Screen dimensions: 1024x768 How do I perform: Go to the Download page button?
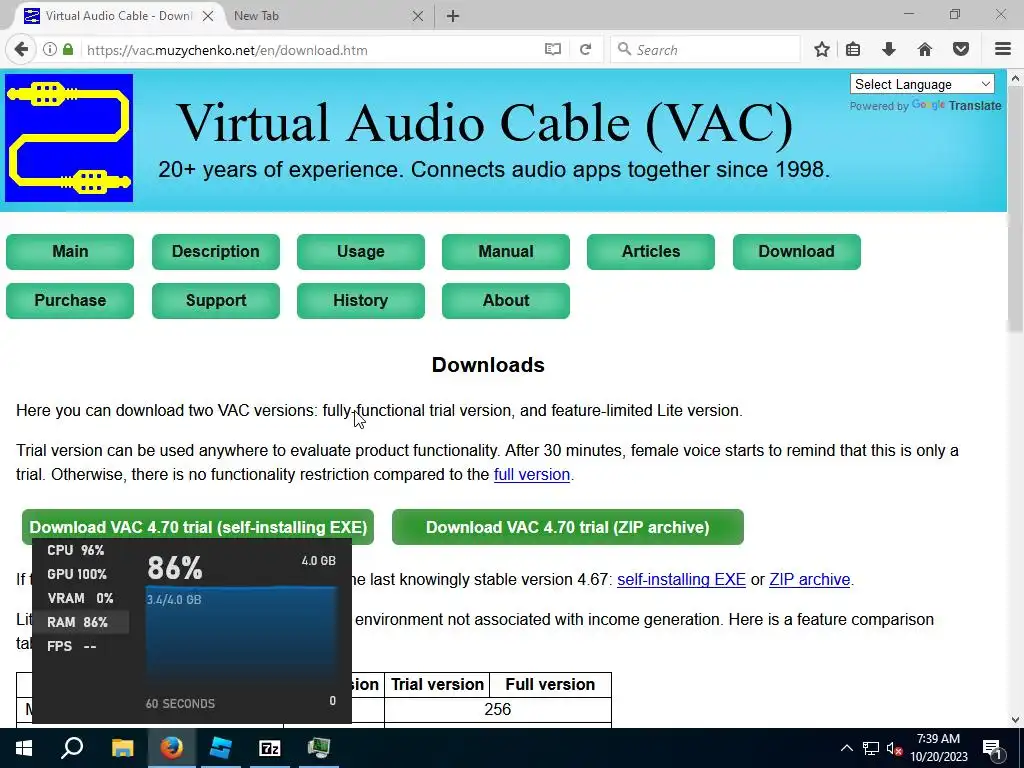797,251
